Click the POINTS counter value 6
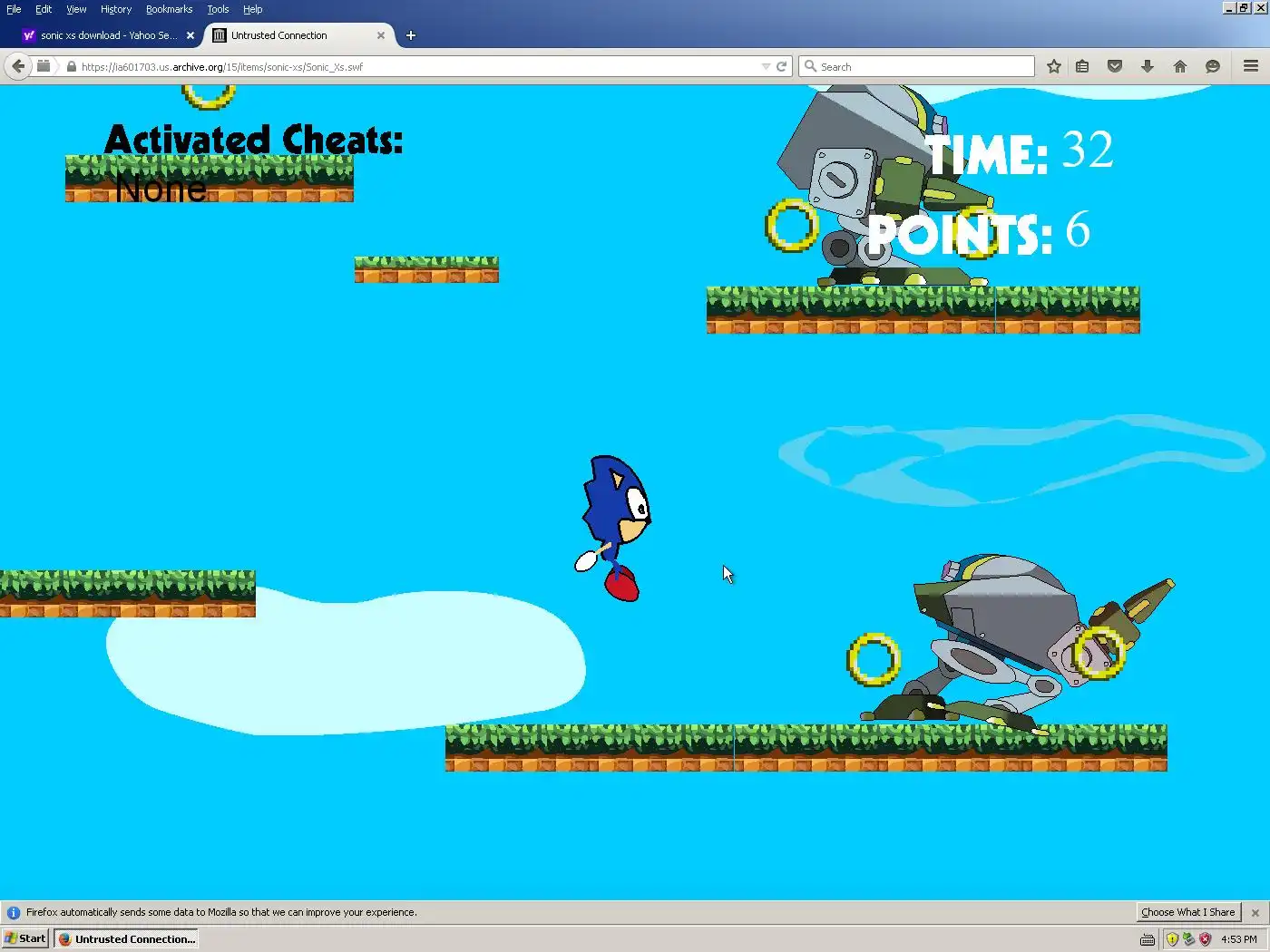This screenshot has width=1270, height=952. (x=1078, y=228)
